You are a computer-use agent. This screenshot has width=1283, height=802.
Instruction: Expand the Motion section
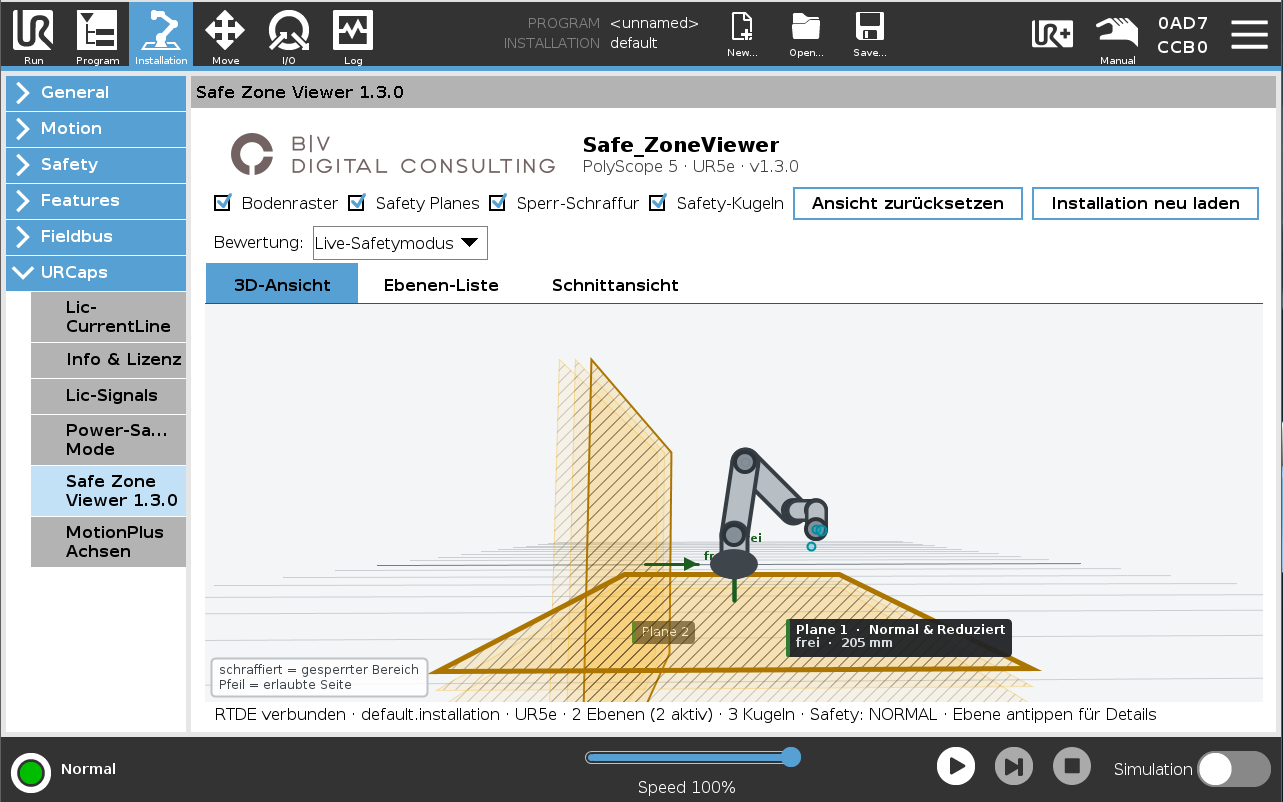[x=96, y=128]
